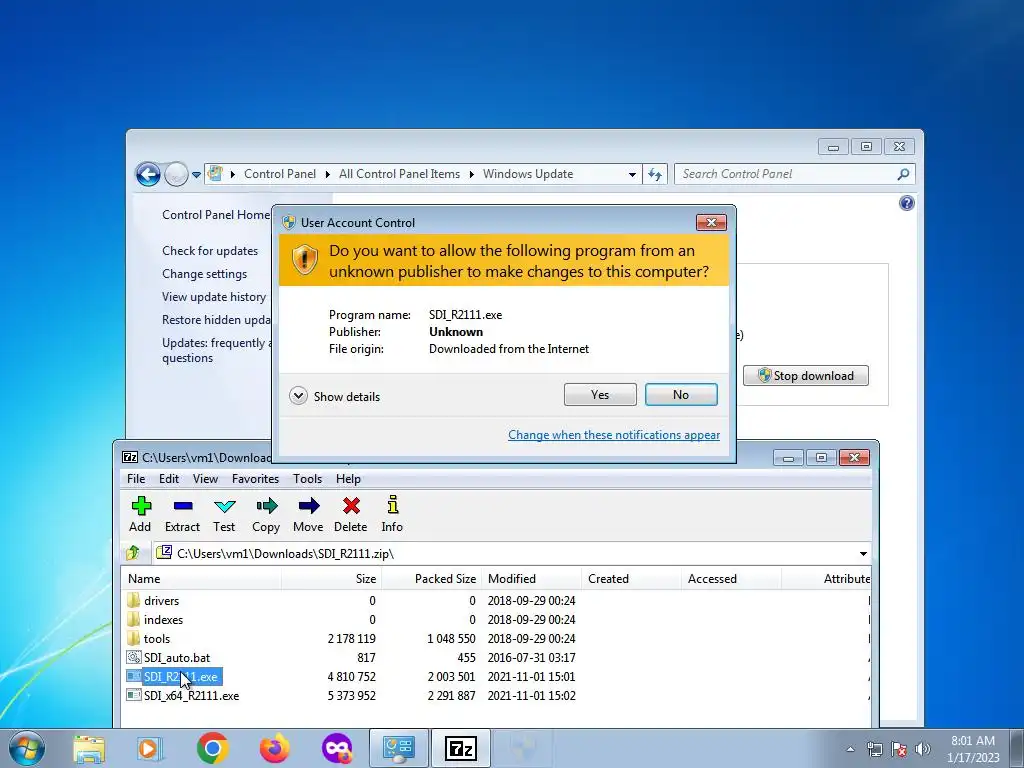Refresh the Control Panel address bar

[x=655, y=174]
